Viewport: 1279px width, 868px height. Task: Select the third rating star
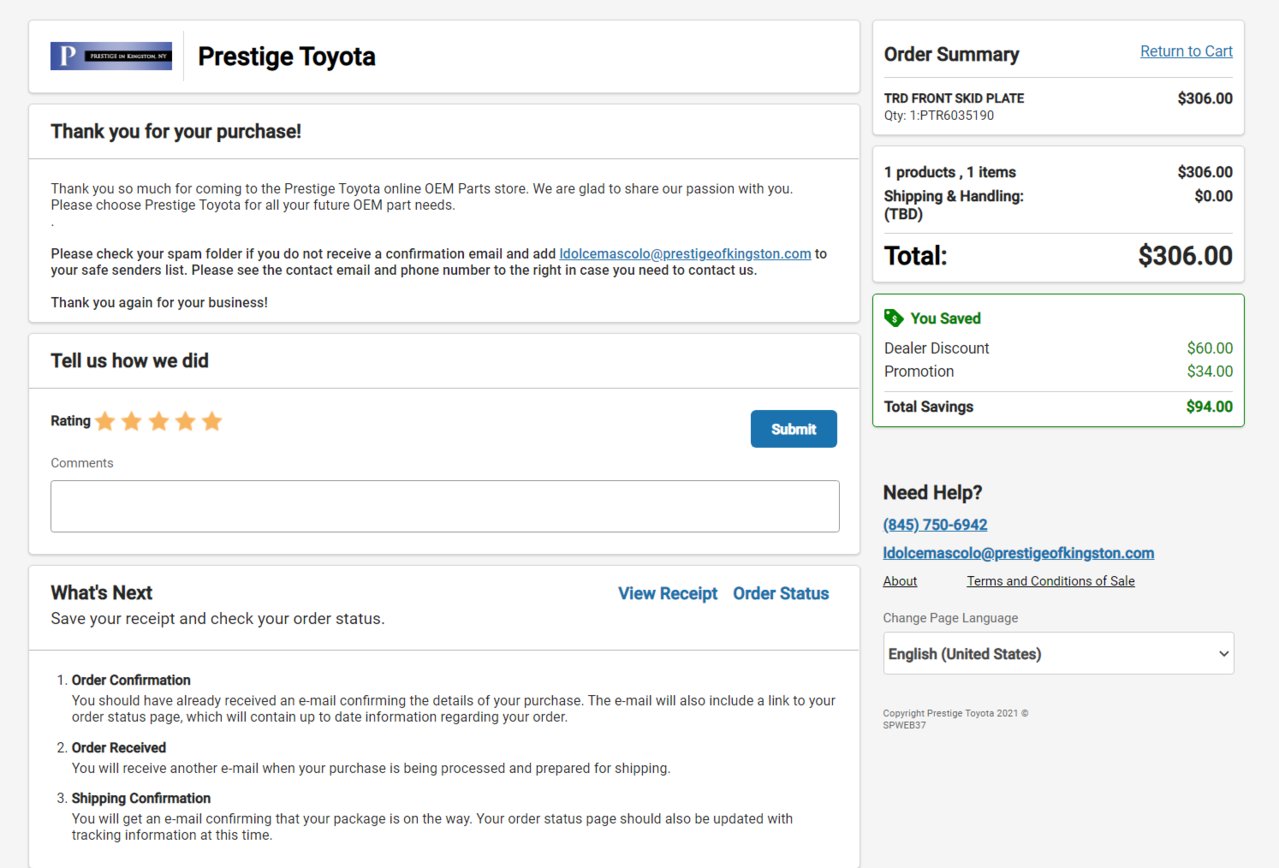click(x=159, y=421)
